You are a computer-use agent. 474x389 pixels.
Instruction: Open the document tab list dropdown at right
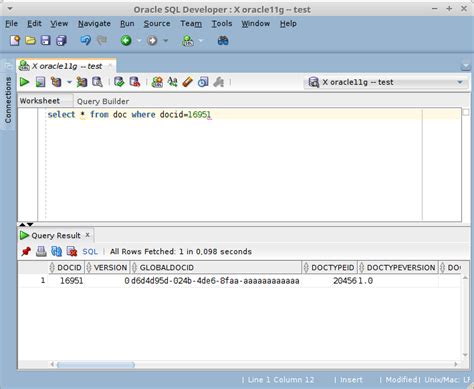pyautogui.click(x=465, y=67)
